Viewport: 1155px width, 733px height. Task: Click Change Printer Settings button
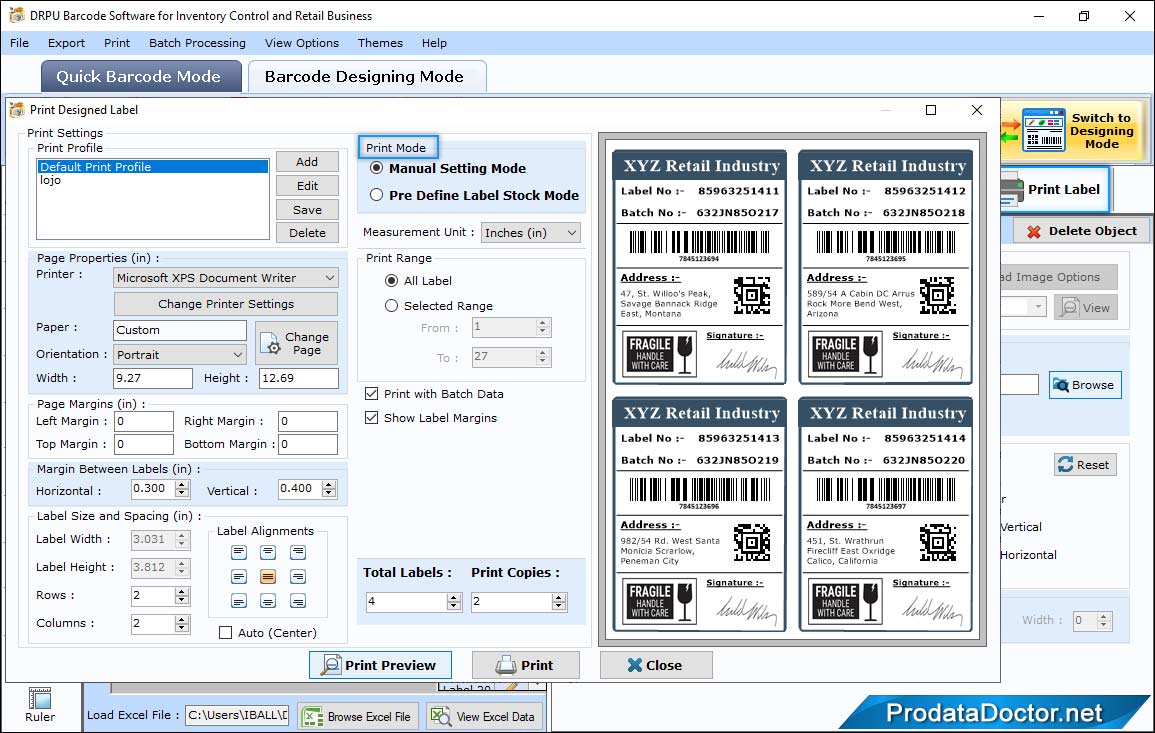pyautogui.click(x=226, y=304)
